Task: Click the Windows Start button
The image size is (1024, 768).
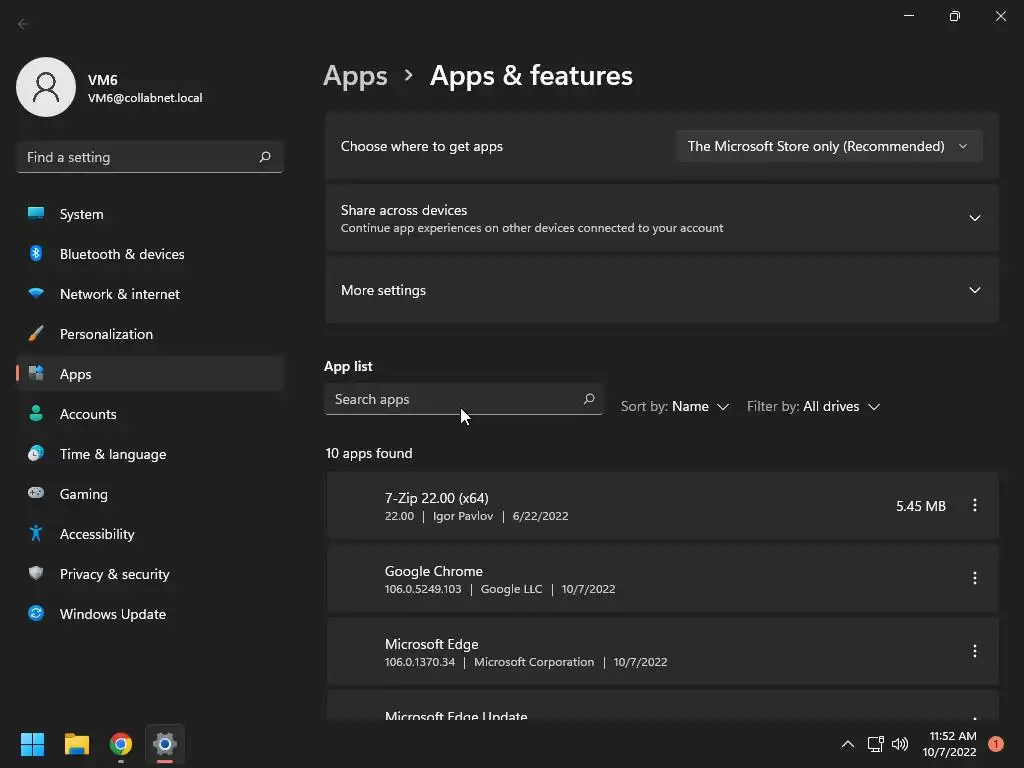Action: click(x=33, y=744)
